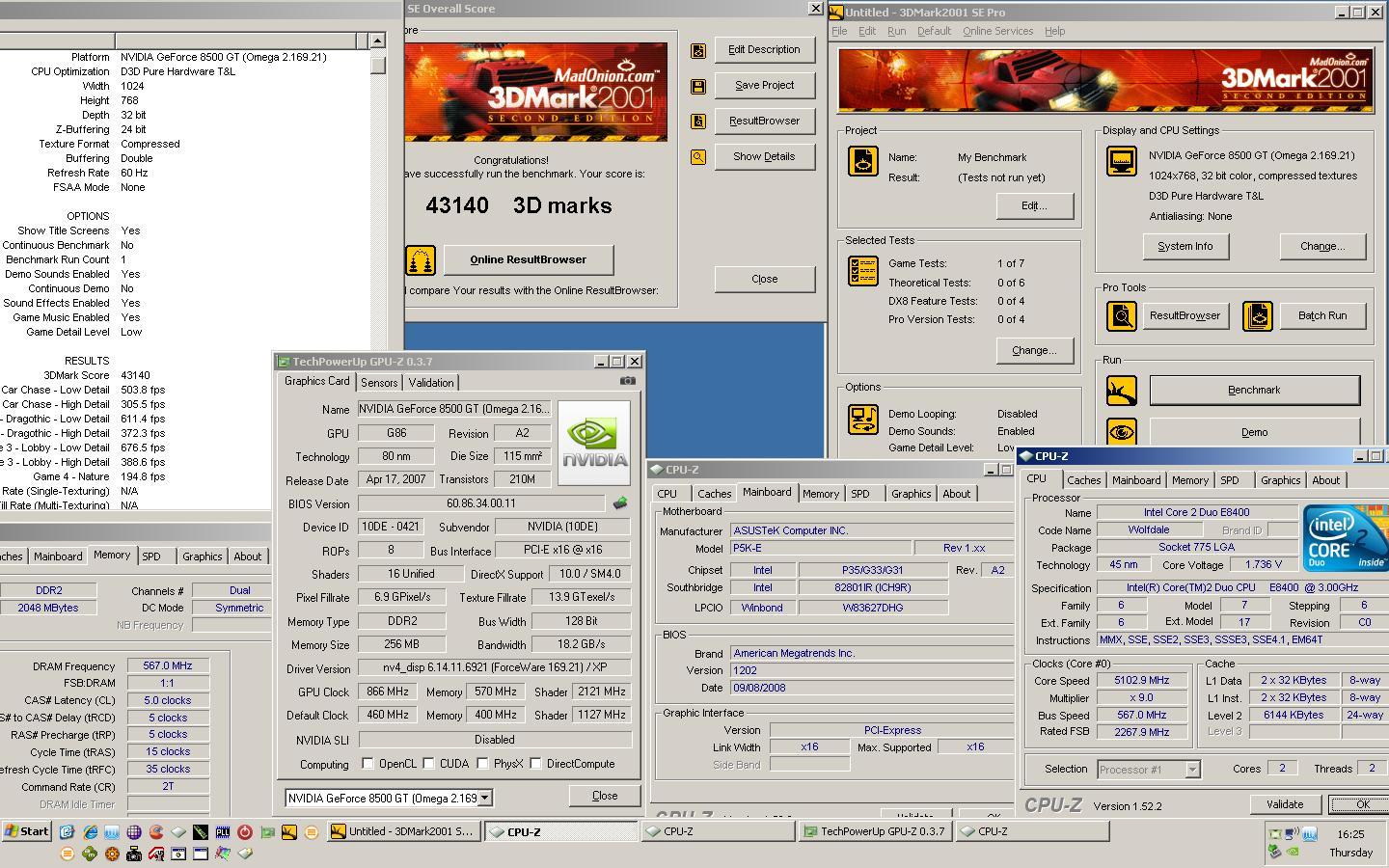
Task: Click the Validate button in CPU-Z
Action: tap(1285, 804)
